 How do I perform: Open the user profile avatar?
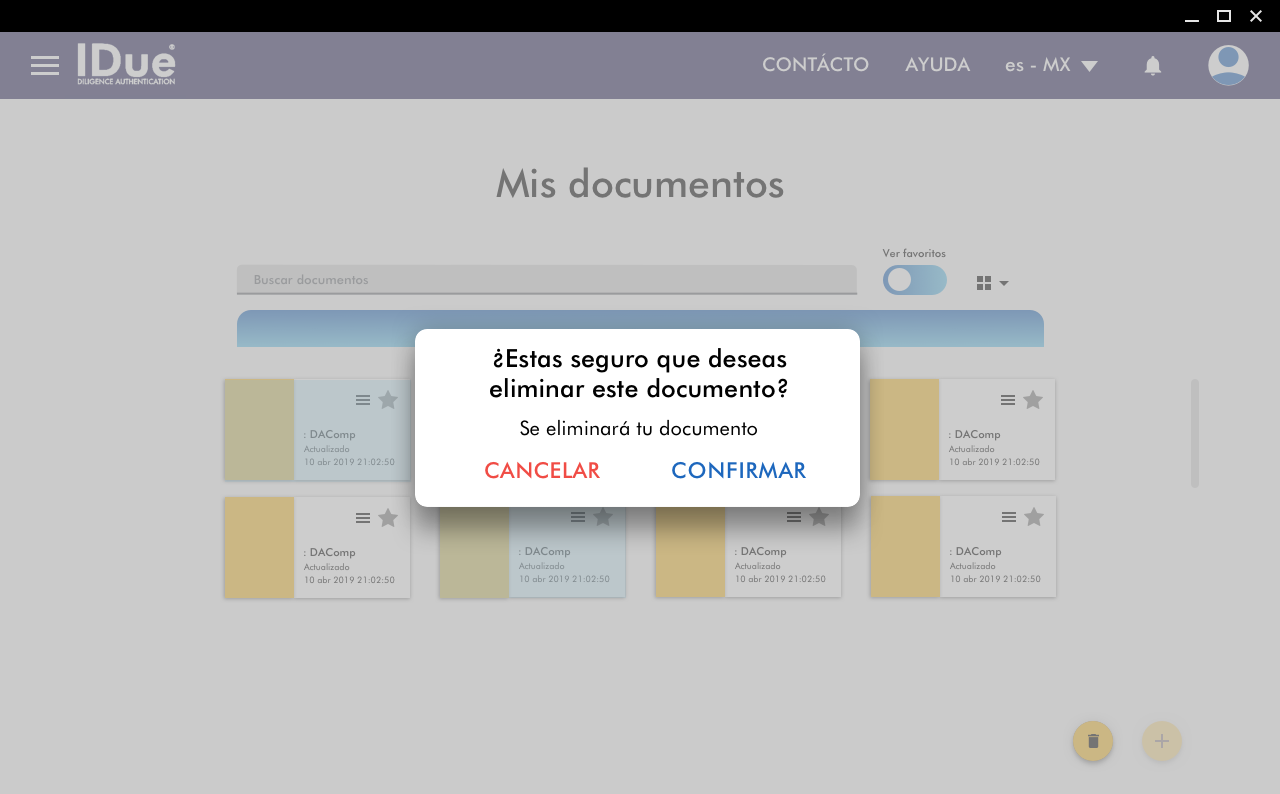pyautogui.click(x=1228, y=66)
